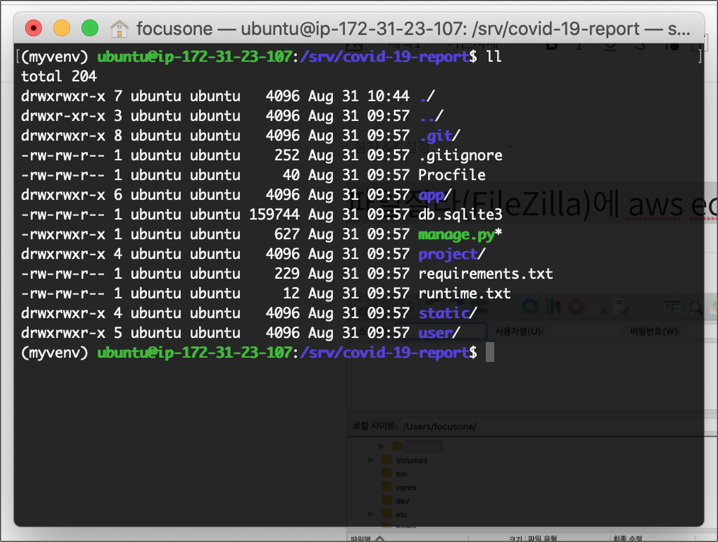
Task: Click FileZilla username (사용자명) field behind terminal
Action: point(585,331)
